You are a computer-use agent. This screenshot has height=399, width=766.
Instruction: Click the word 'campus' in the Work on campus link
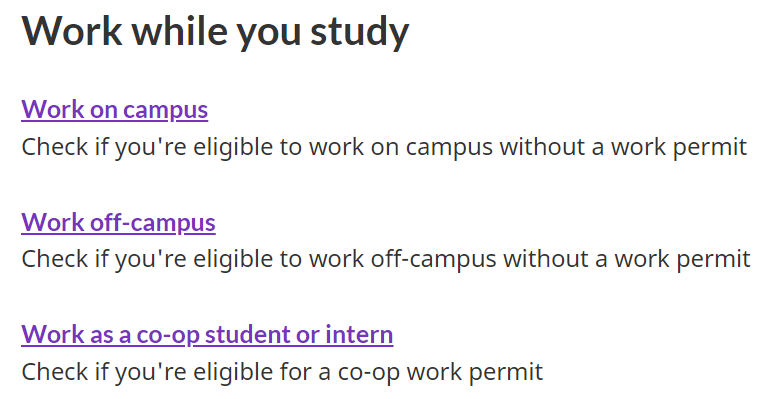(166, 110)
